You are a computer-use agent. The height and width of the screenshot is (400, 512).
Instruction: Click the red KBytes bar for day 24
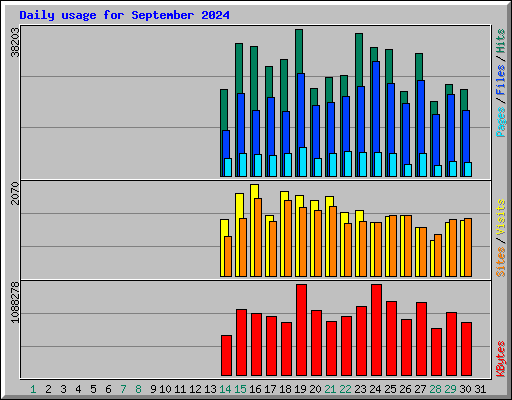pyautogui.click(x=376, y=330)
